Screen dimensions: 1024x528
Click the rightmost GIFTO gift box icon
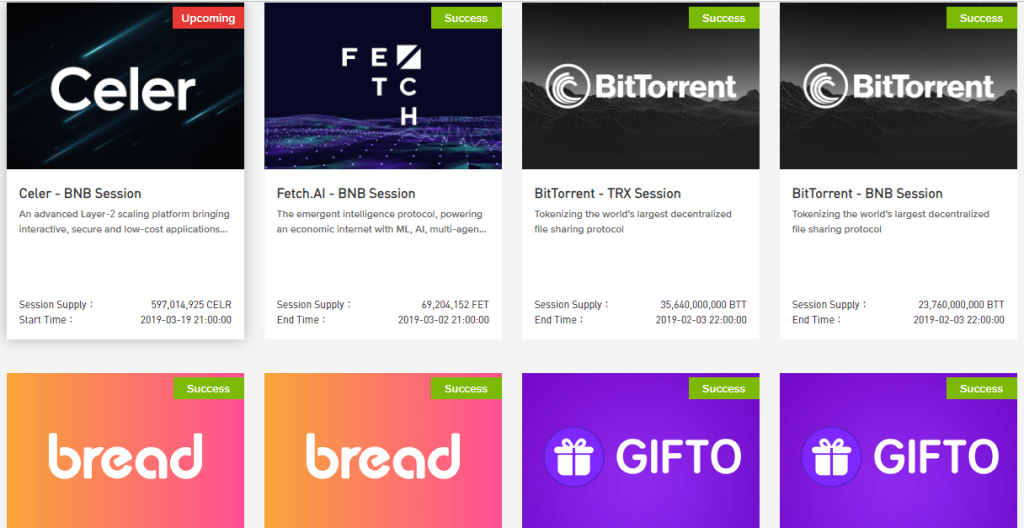click(831, 456)
